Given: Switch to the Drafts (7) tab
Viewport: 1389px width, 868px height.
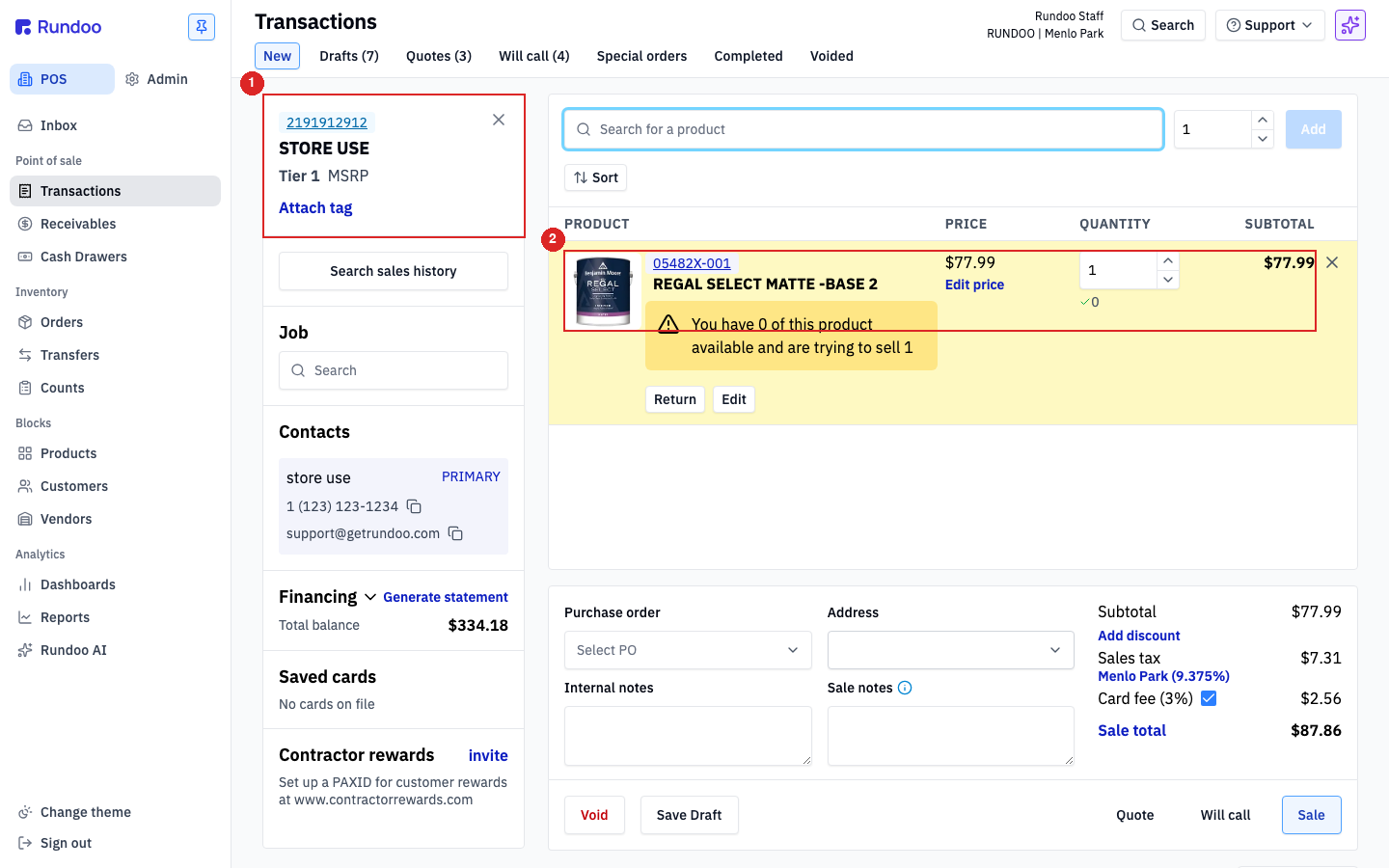Looking at the screenshot, I should [349, 56].
